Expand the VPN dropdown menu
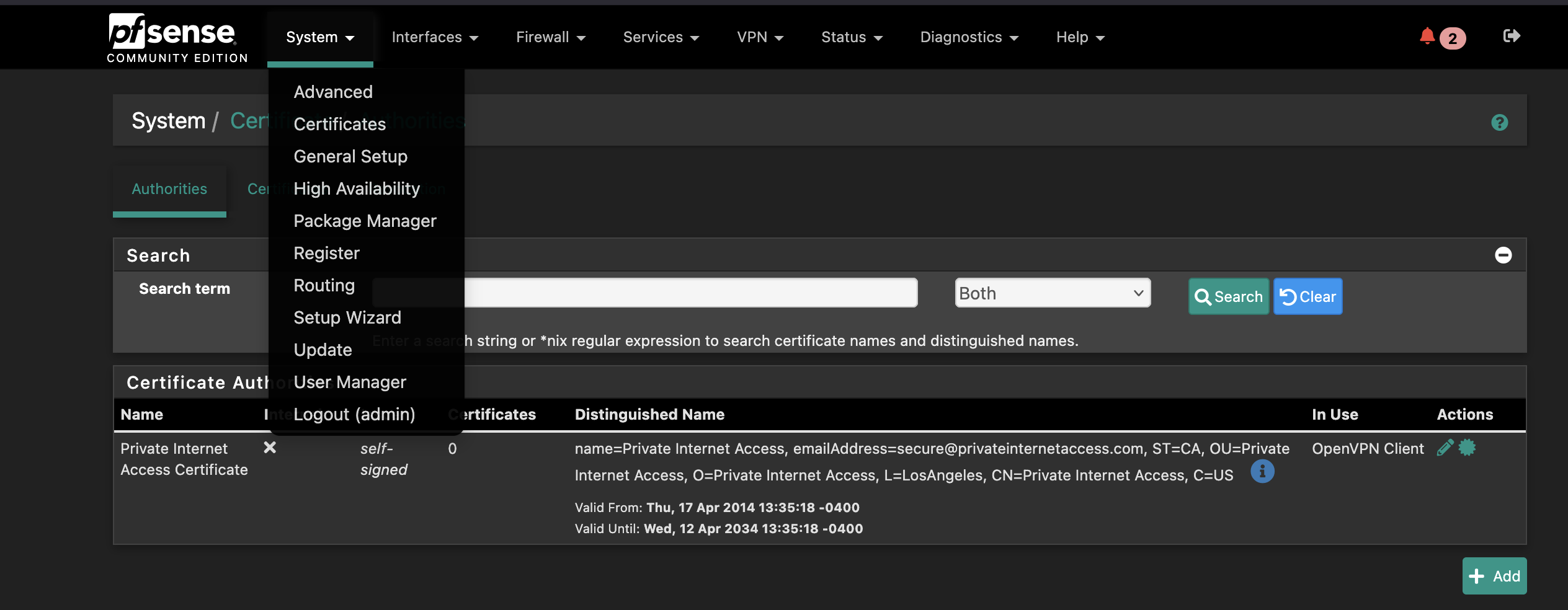 click(760, 37)
